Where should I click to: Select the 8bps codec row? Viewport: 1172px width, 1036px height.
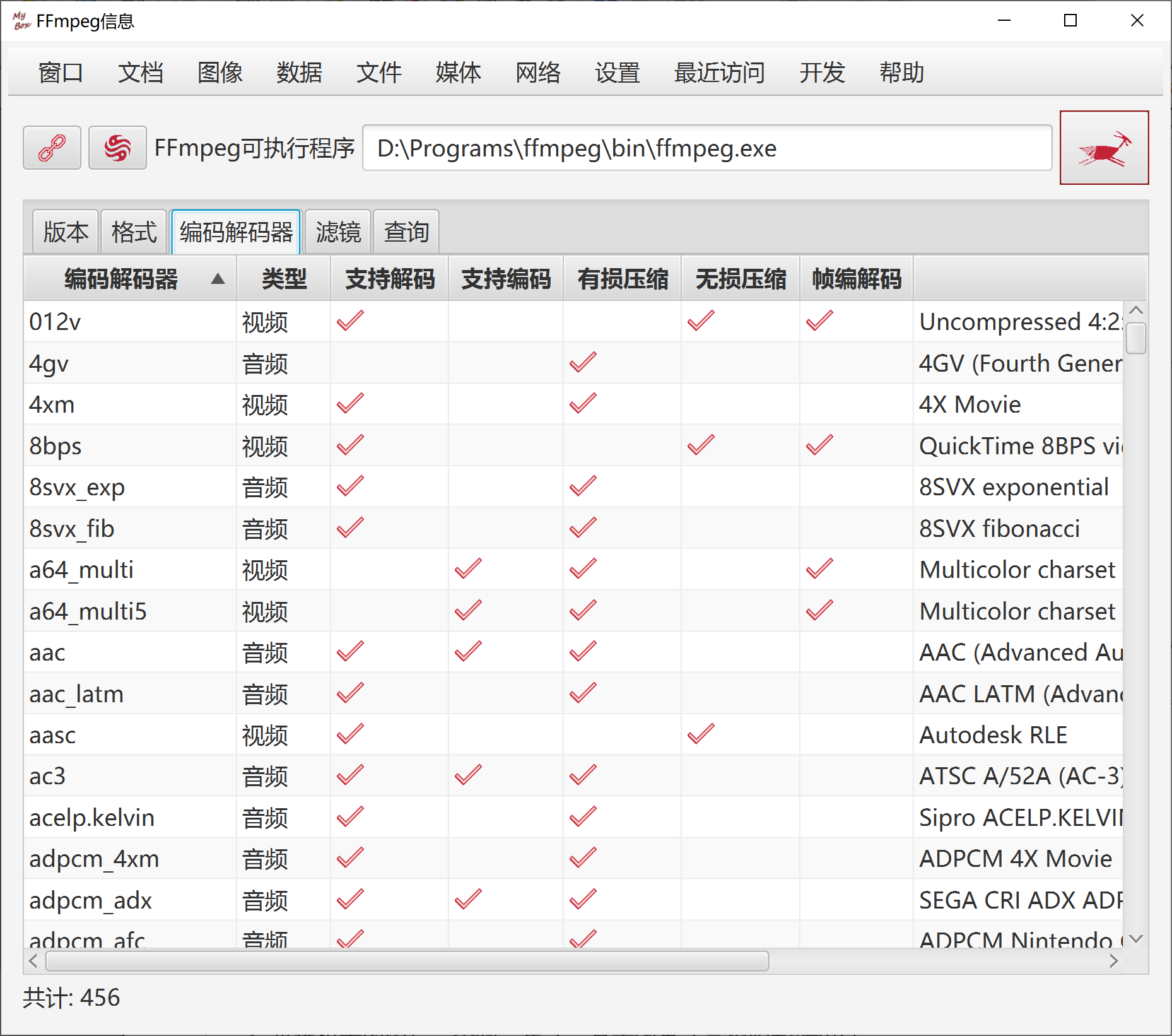[573, 446]
